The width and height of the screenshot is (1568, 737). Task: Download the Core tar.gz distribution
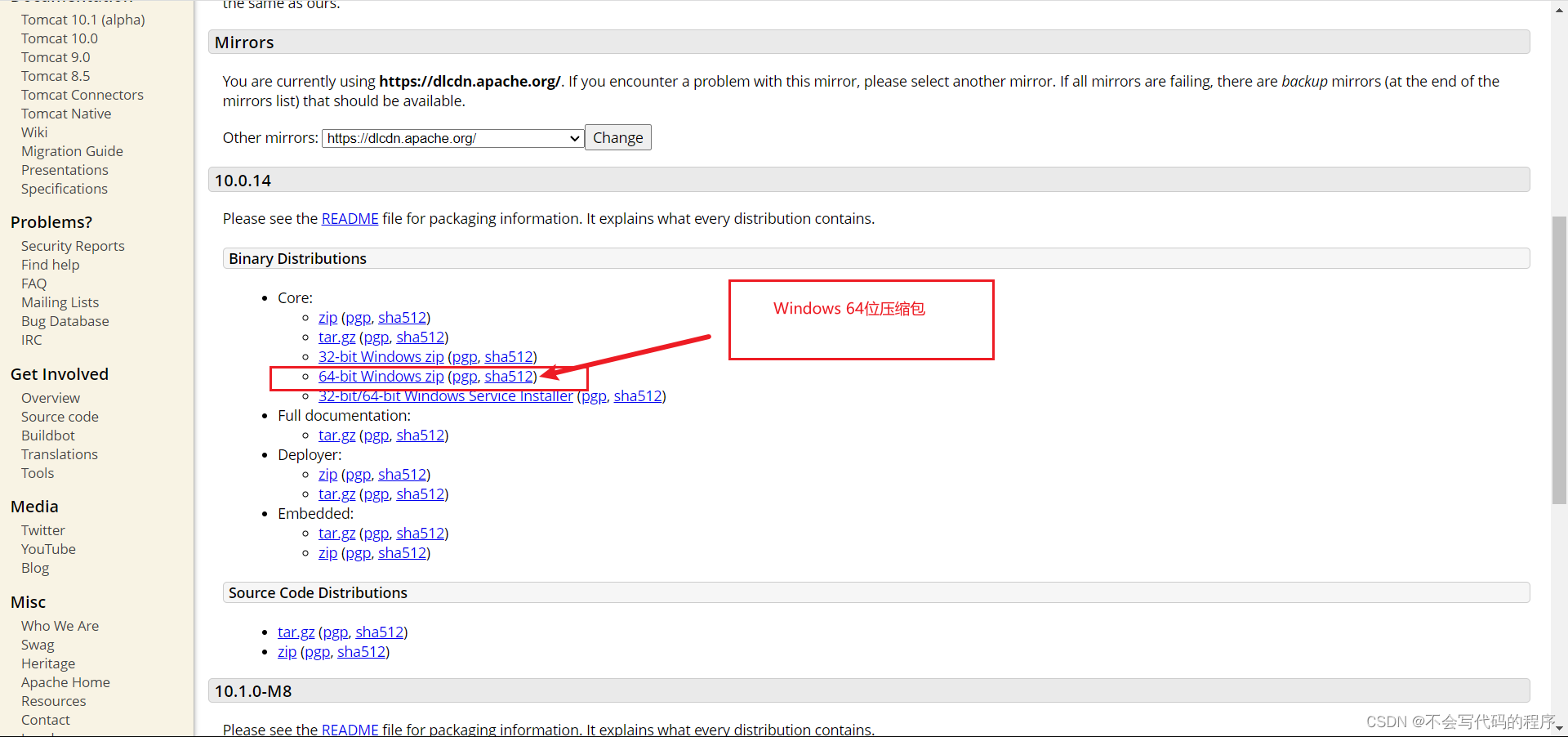tap(336, 337)
